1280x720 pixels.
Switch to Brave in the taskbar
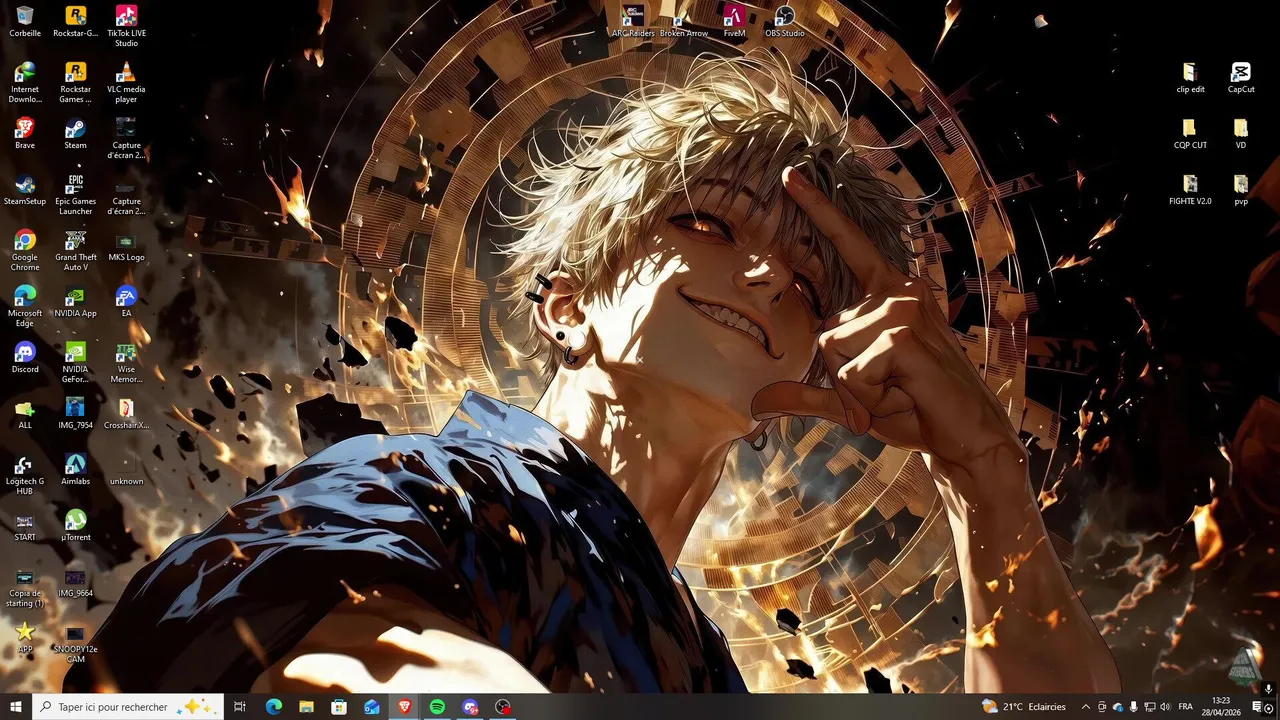(405, 707)
